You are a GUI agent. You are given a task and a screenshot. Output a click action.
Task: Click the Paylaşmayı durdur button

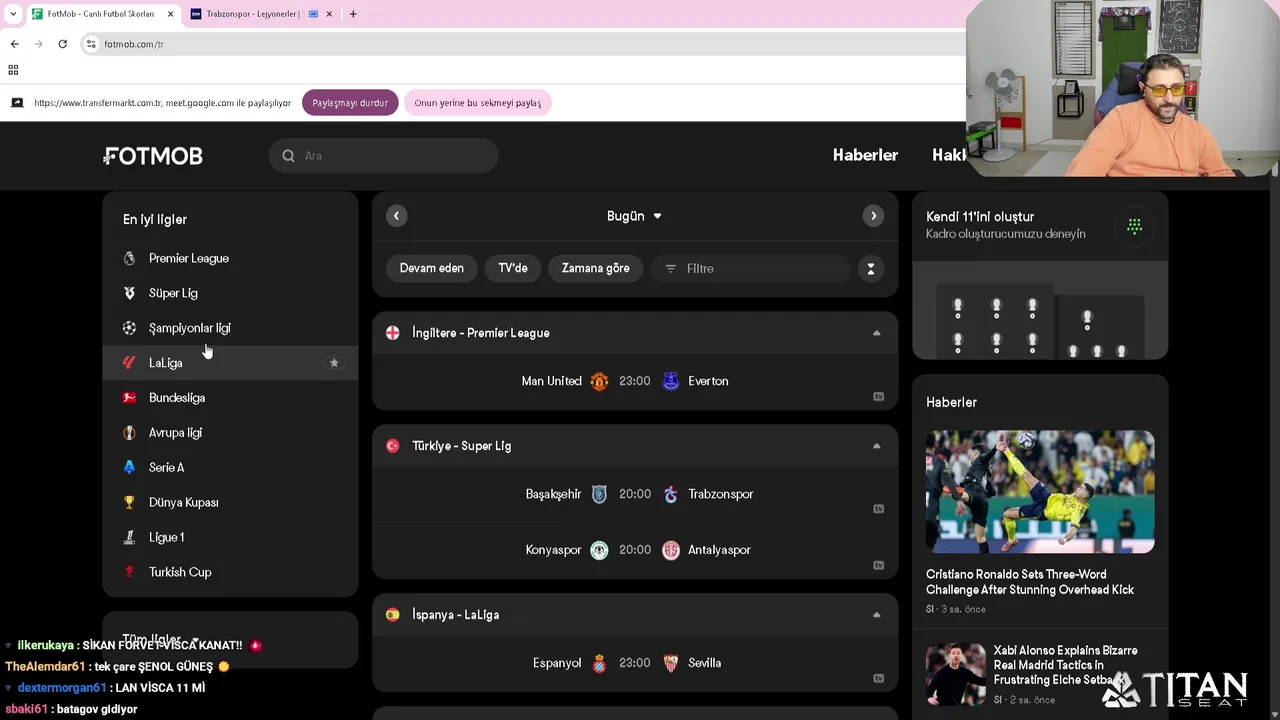point(350,103)
